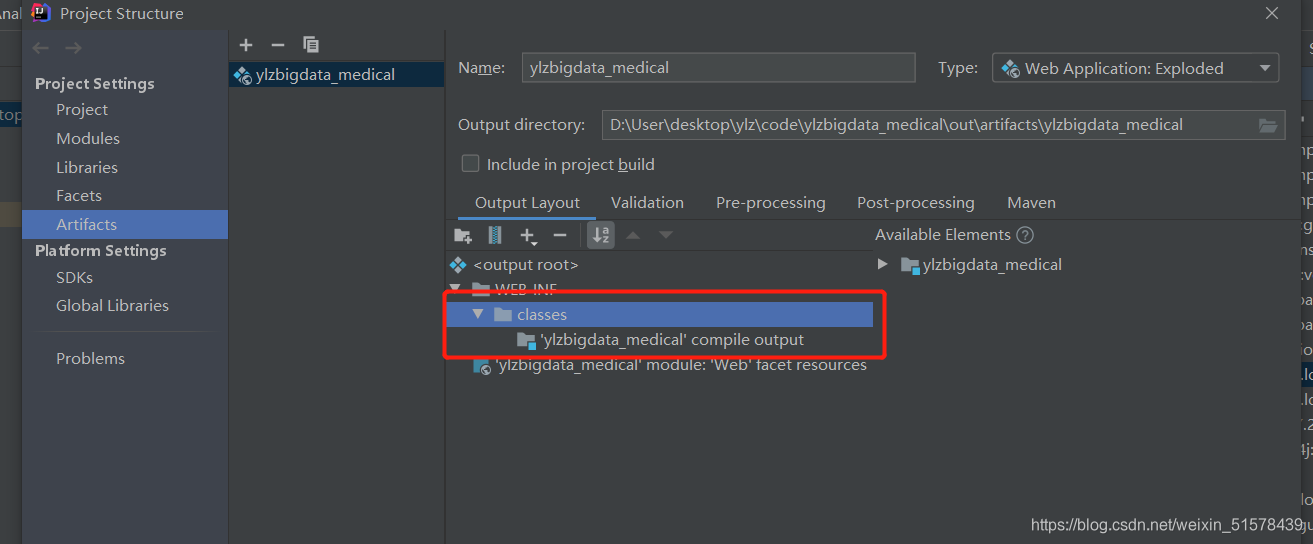The image size is (1313, 544).
Task: Click the remove element minus icon in layout toolbar
Action: 560,235
